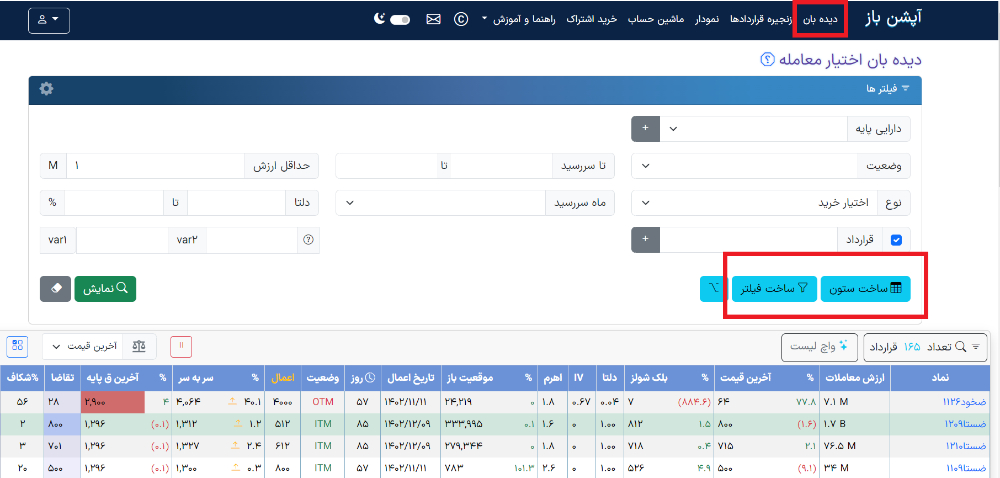Click plus button beside دارایی پایه
Image resolution: width=1000 pixels, height=478 pixels.
pos(645,129)
